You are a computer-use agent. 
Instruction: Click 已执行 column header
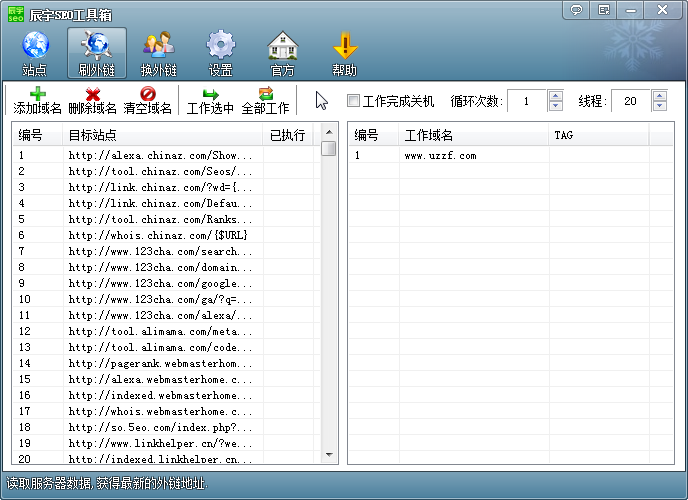[288, 135]
